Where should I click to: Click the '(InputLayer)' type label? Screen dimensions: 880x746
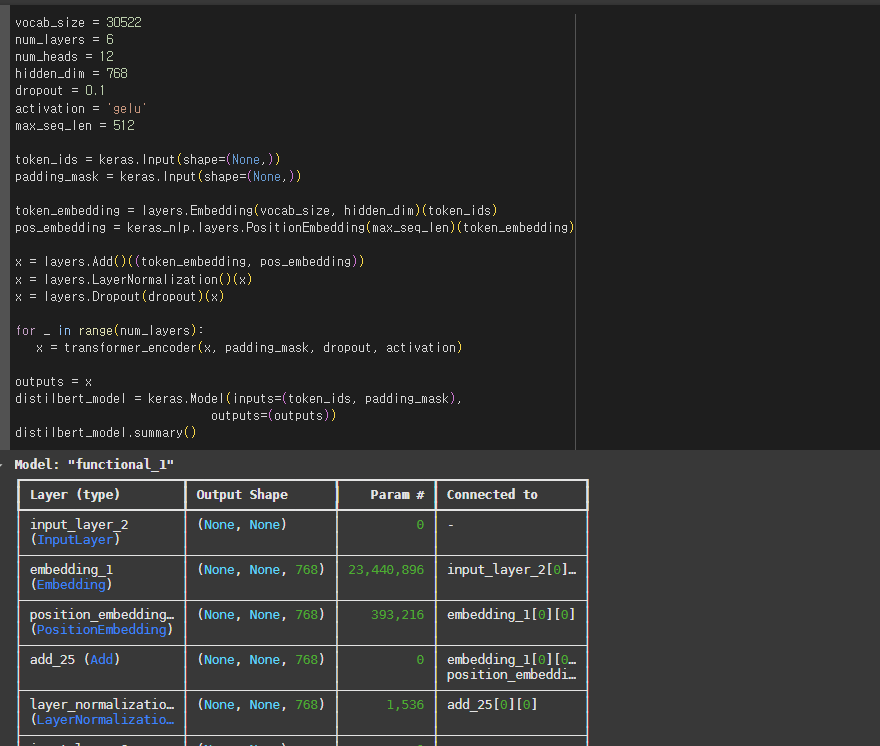coord(75,539)
